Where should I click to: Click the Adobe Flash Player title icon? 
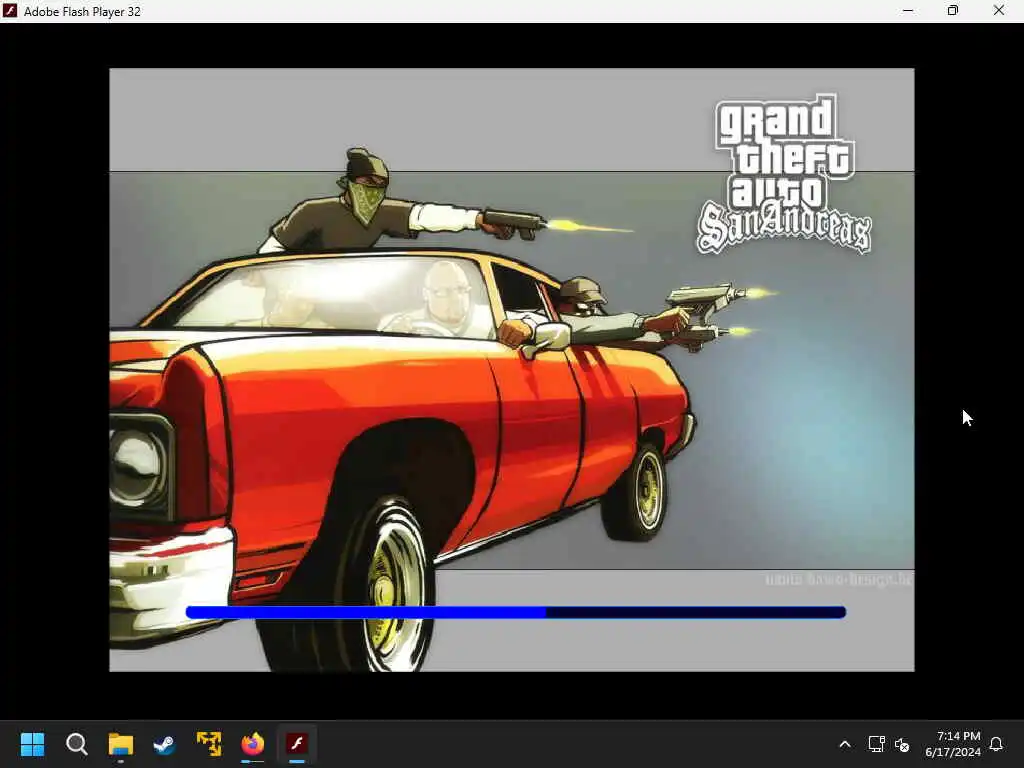pyautogui.click(x=10, y=11)
